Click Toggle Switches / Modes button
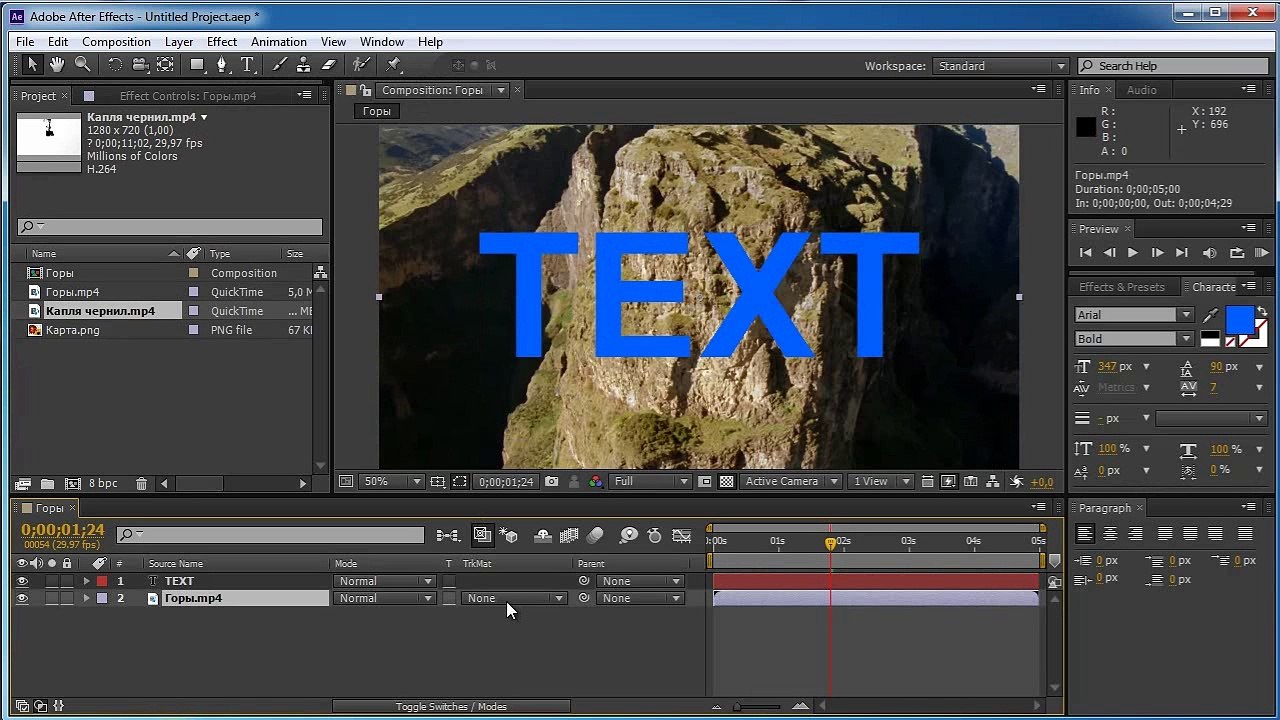Screen dimensions: 1280x720 tap(451, 707)
